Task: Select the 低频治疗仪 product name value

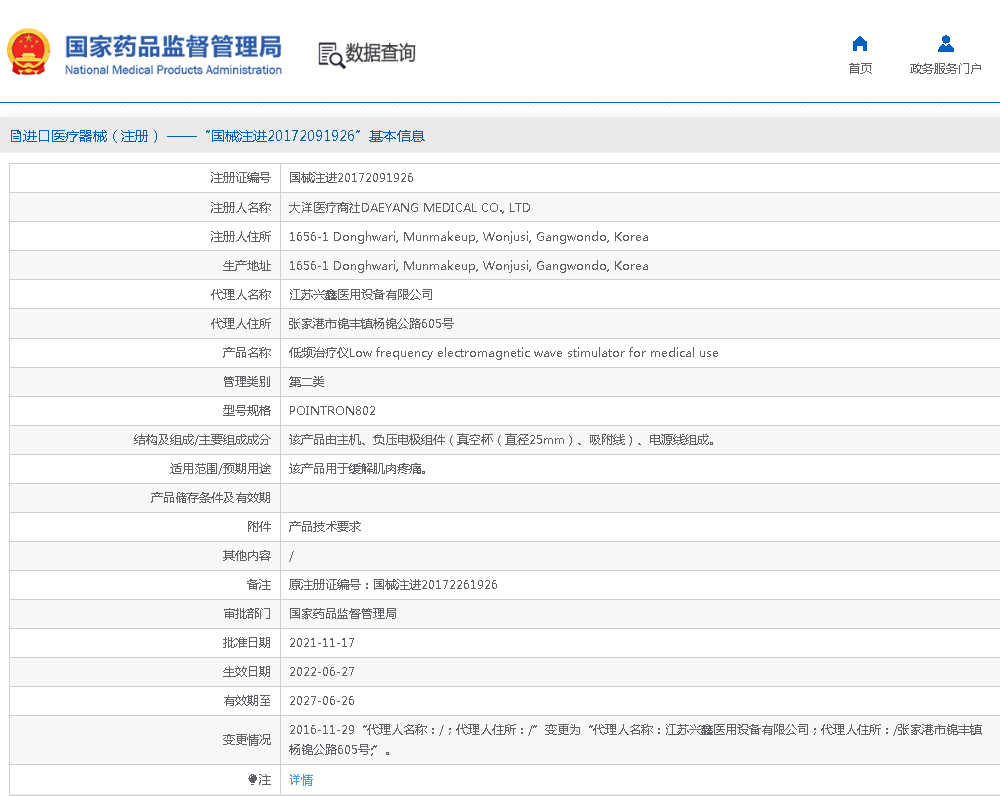Action: tap(504, 353)
